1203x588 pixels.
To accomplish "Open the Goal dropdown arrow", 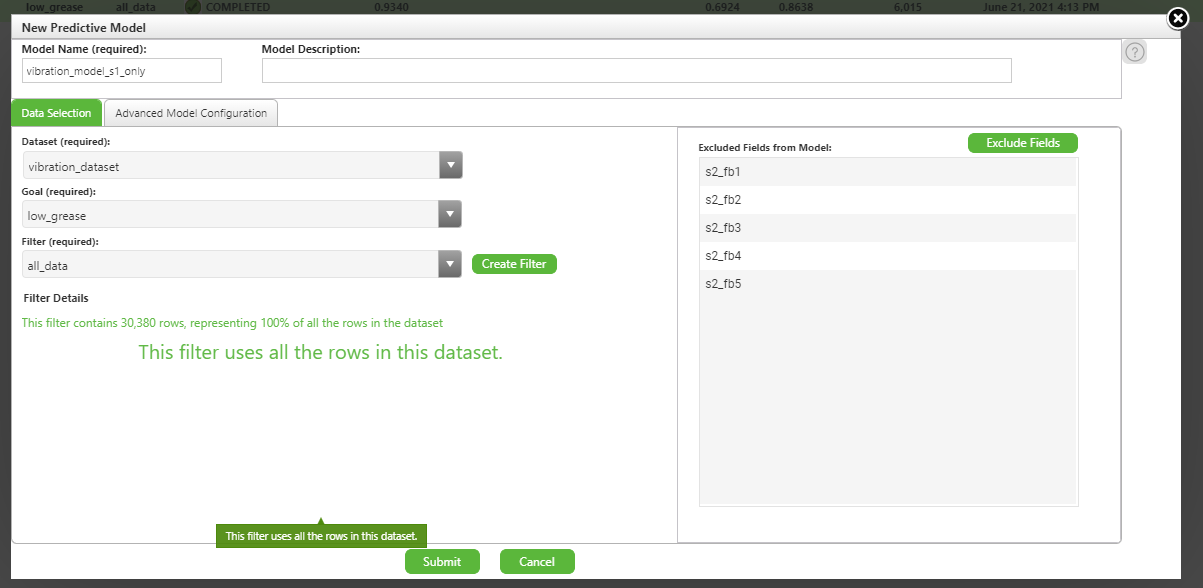I will pos(449,214).
